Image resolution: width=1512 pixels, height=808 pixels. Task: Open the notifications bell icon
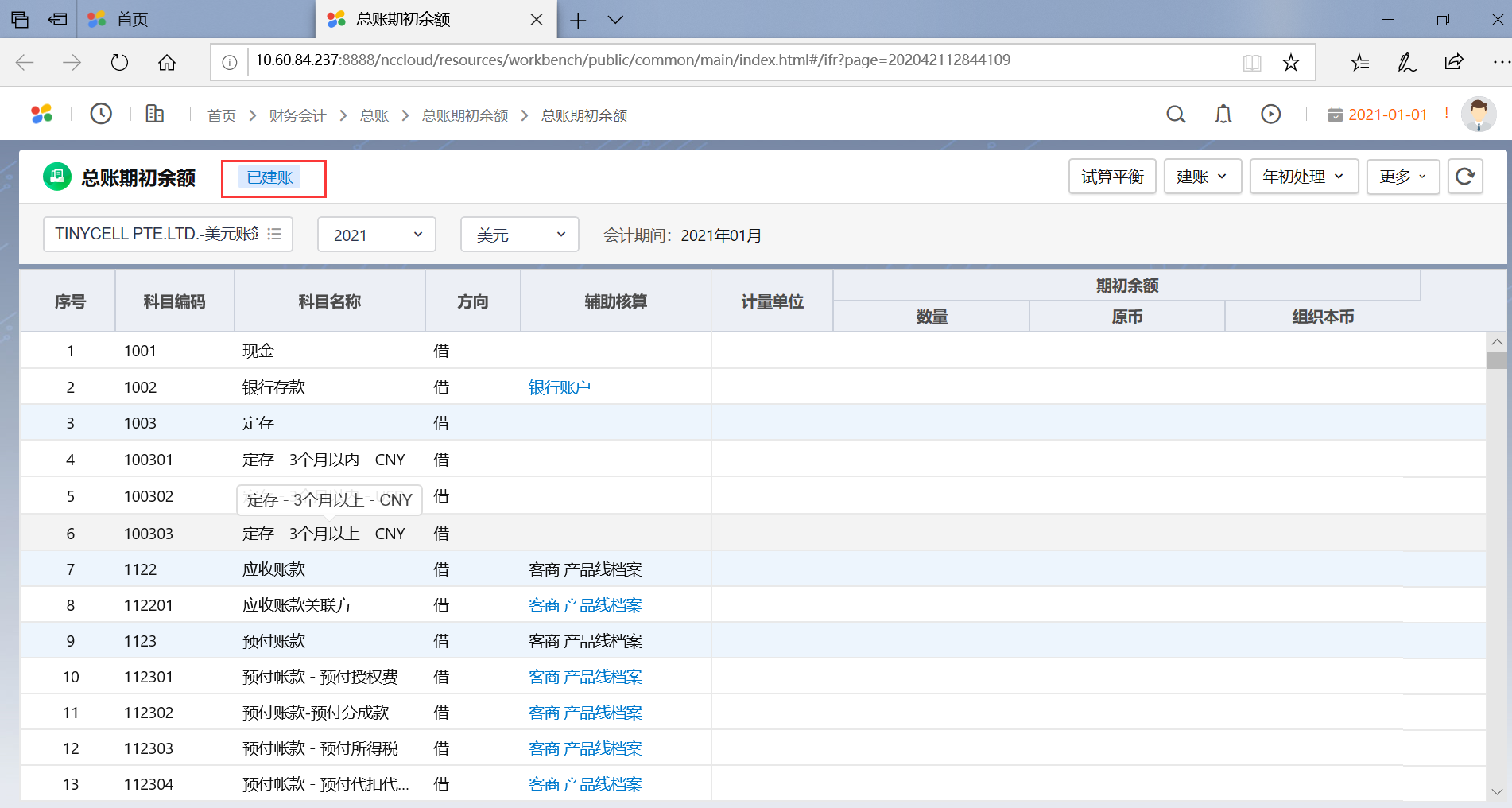1223,115
